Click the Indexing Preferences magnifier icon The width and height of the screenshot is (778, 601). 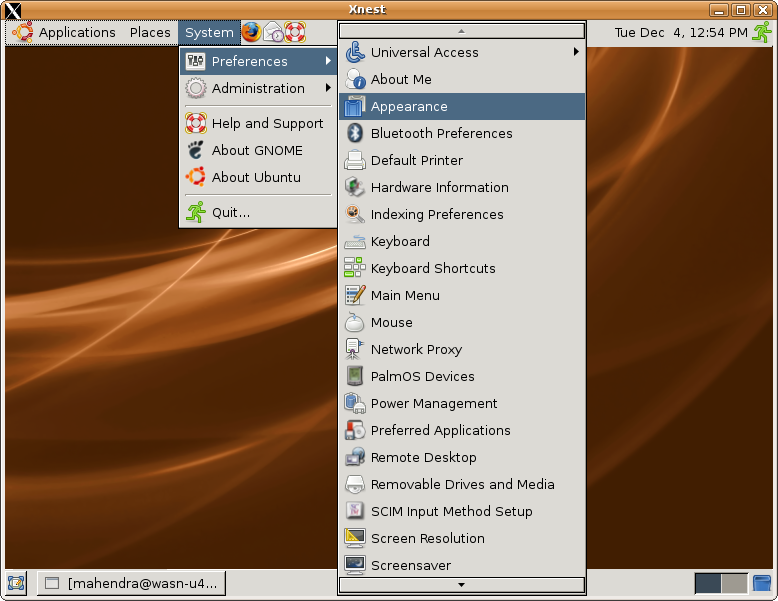(x=355, y=214)
